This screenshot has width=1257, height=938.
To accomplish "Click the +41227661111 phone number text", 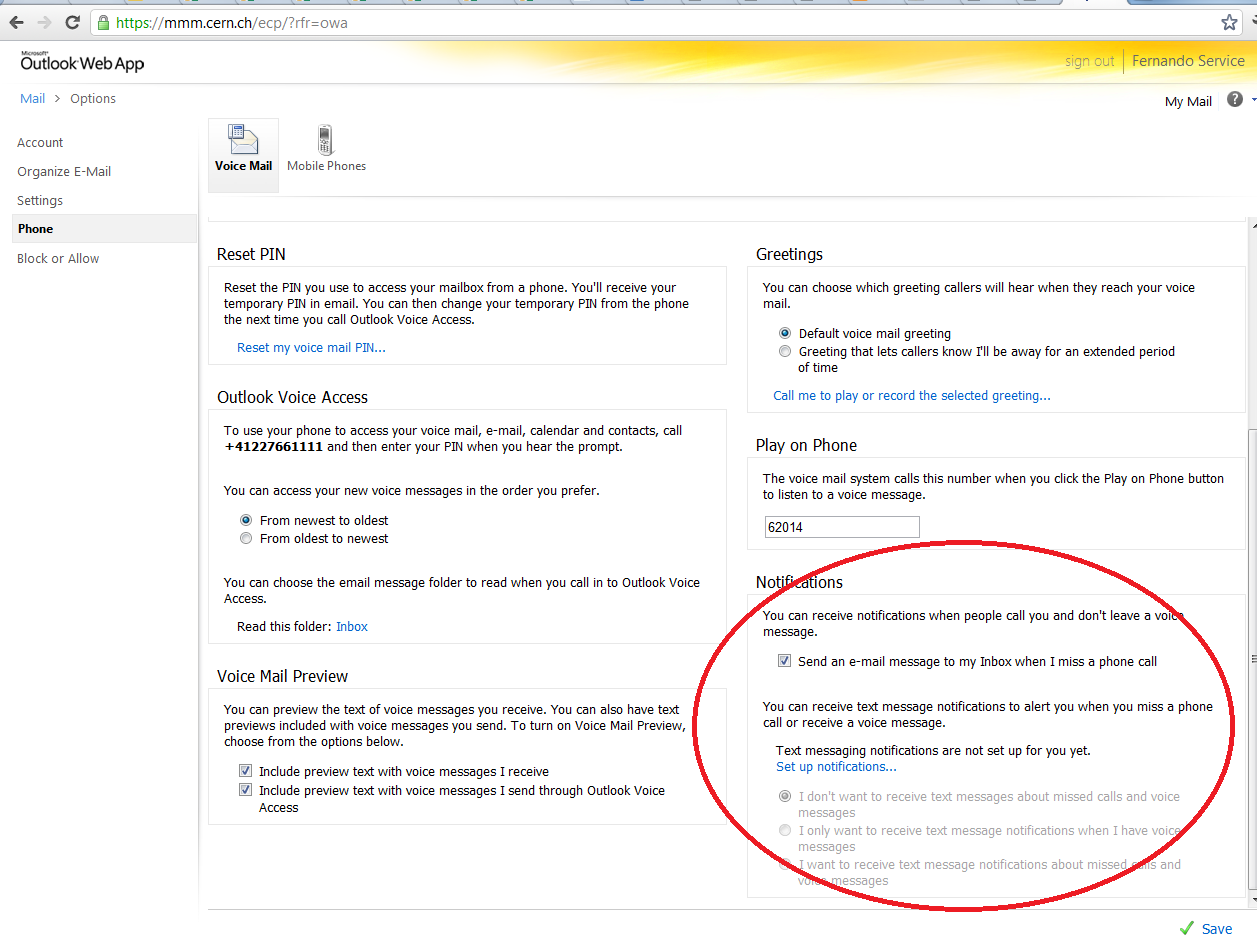I will coord(273,447).
